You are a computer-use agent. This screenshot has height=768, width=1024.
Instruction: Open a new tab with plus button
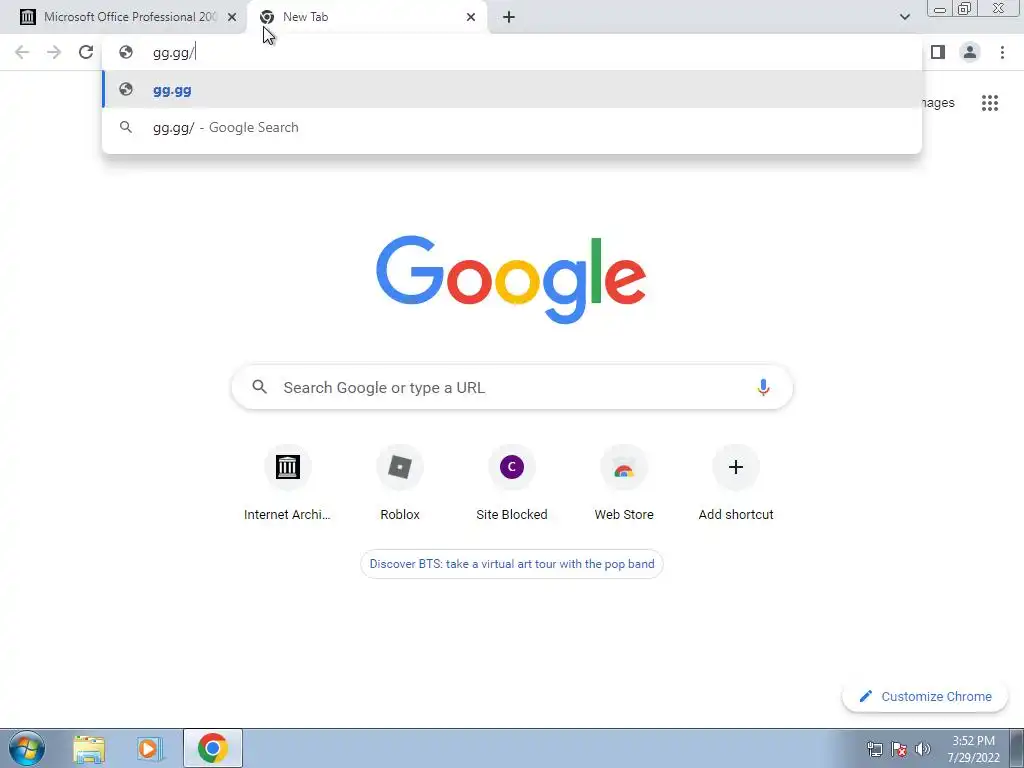tap(509, 17)
